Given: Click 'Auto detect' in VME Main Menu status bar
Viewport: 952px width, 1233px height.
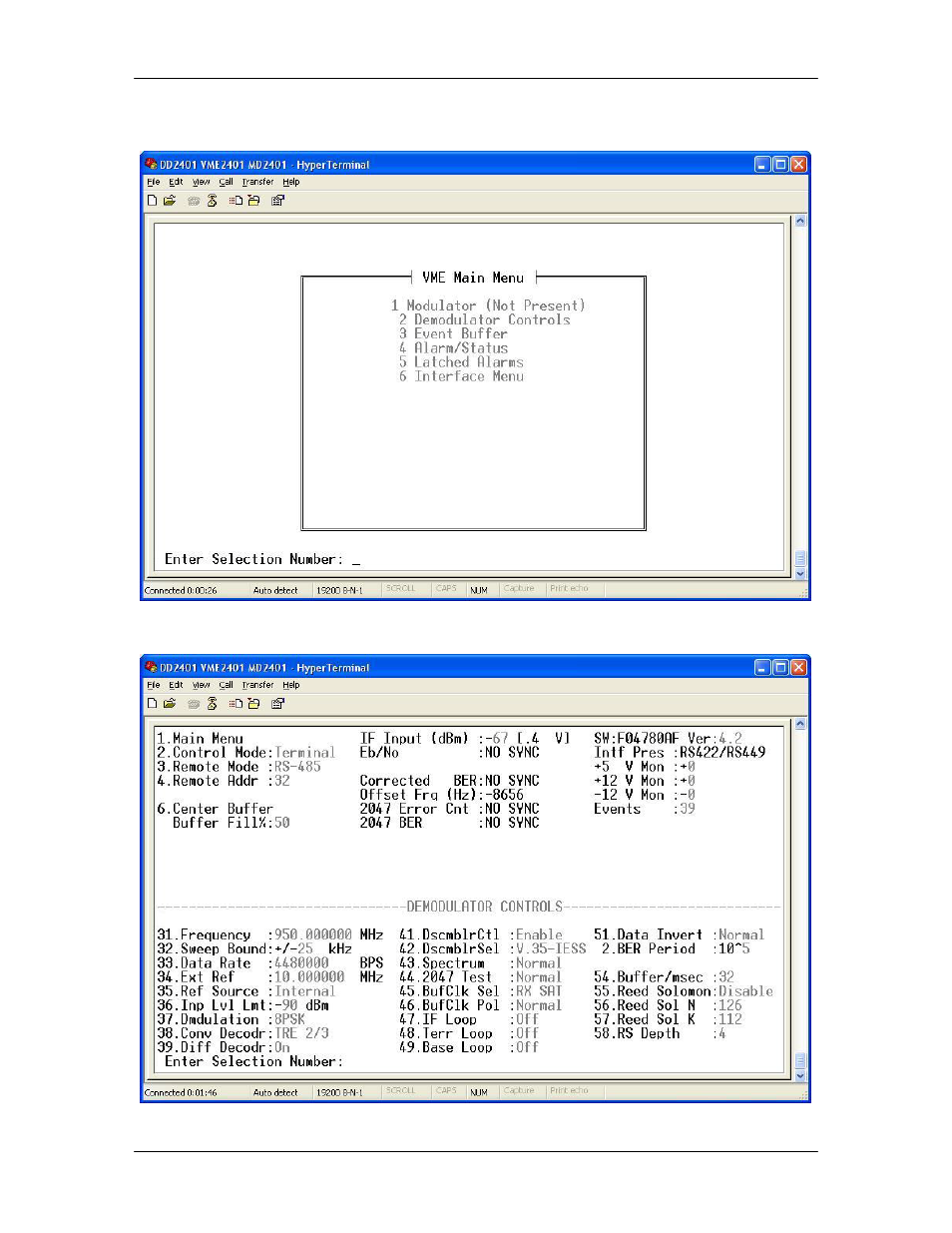Looking at the screenshot, I should point(275,590).
